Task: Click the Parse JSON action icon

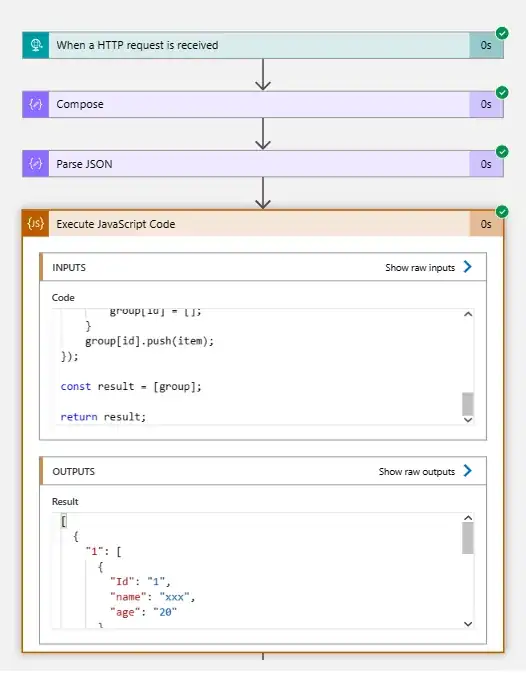Action: coord(35,164)
